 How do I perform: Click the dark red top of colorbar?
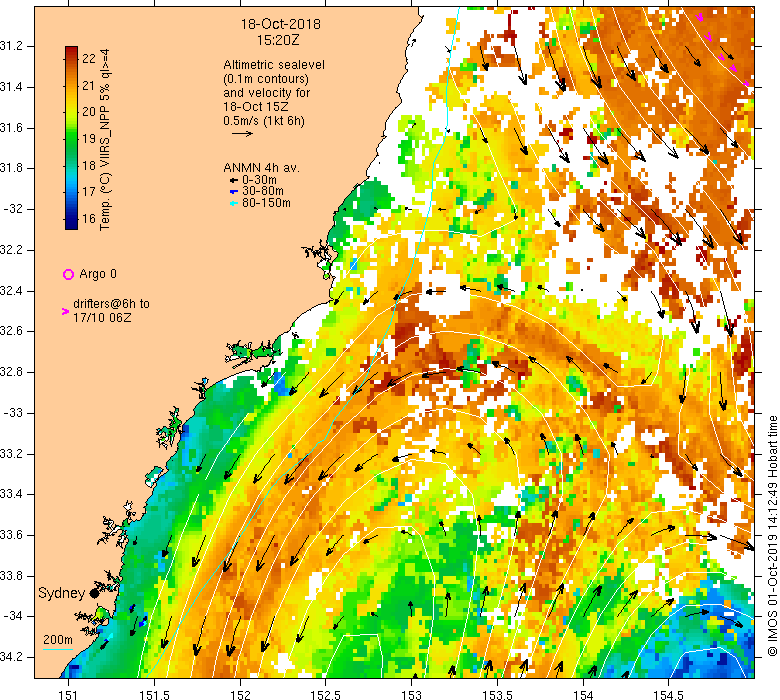click(x=71, y=50)
